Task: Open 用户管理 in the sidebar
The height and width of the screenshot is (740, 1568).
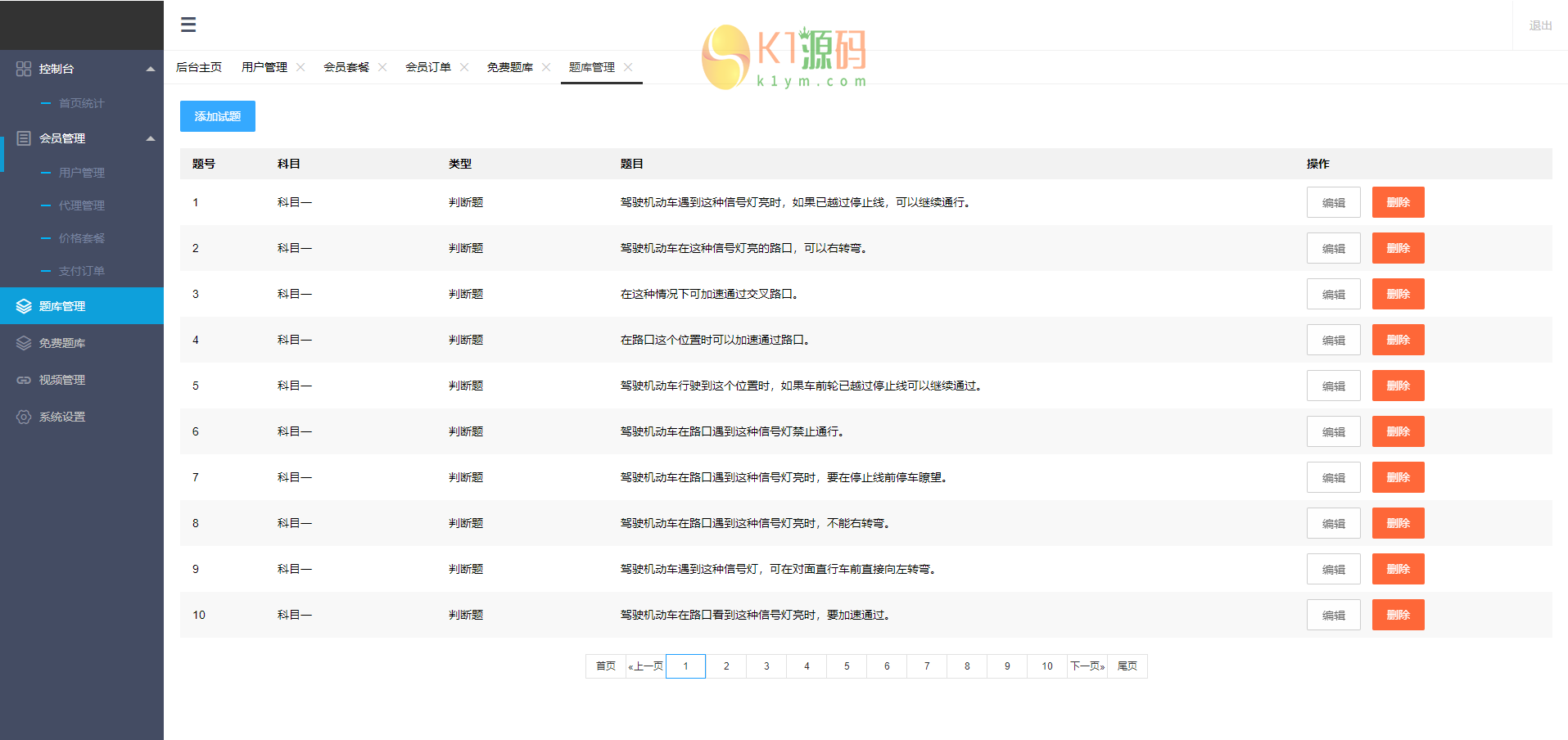Action: pyautogui.click(x=81, y=173)
